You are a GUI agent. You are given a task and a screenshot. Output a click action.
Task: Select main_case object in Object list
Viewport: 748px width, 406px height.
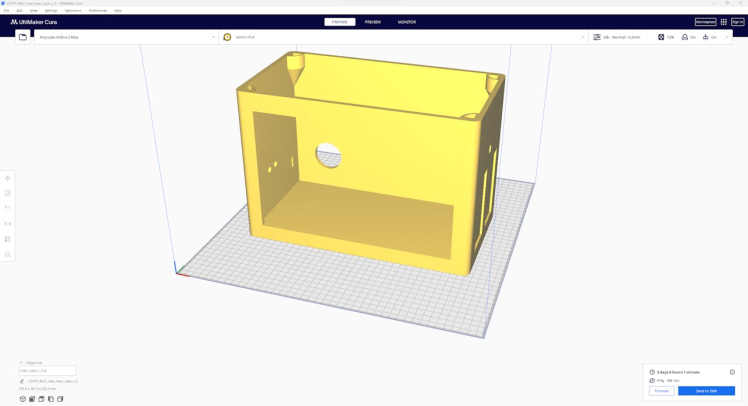47,371
